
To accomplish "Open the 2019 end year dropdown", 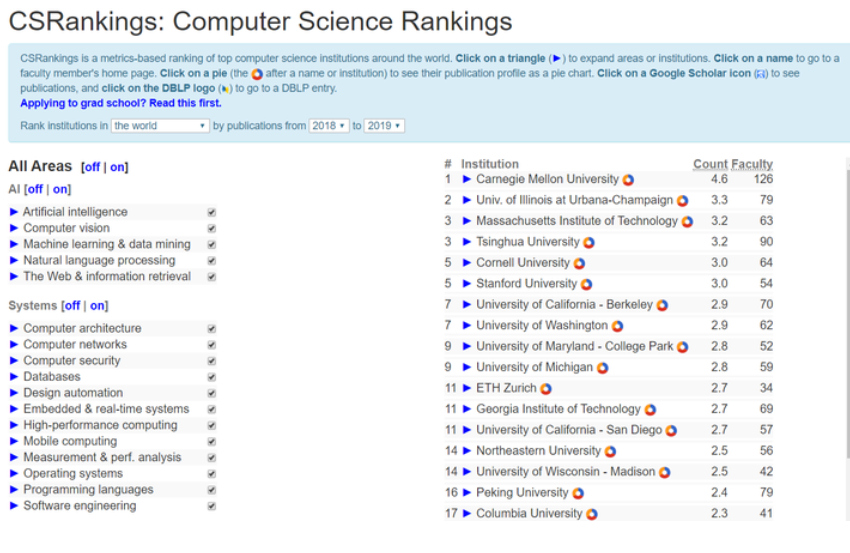I will (384, 126).
